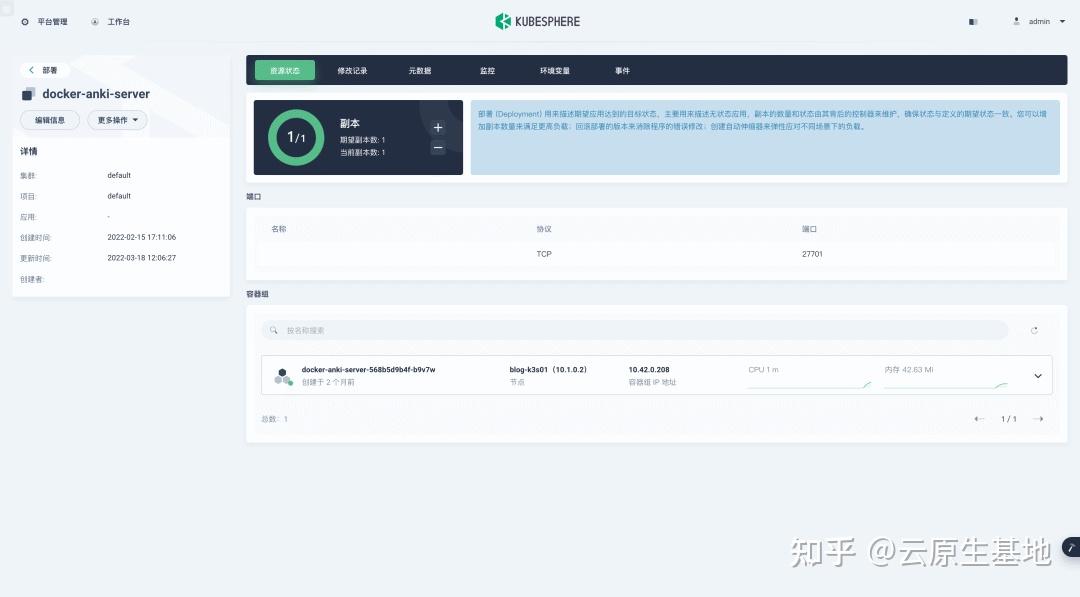This screenshot has height=597, width=1080.
Task: Expand the docker-anki-server pod row chevron
Action: (x=1038, y=375)
